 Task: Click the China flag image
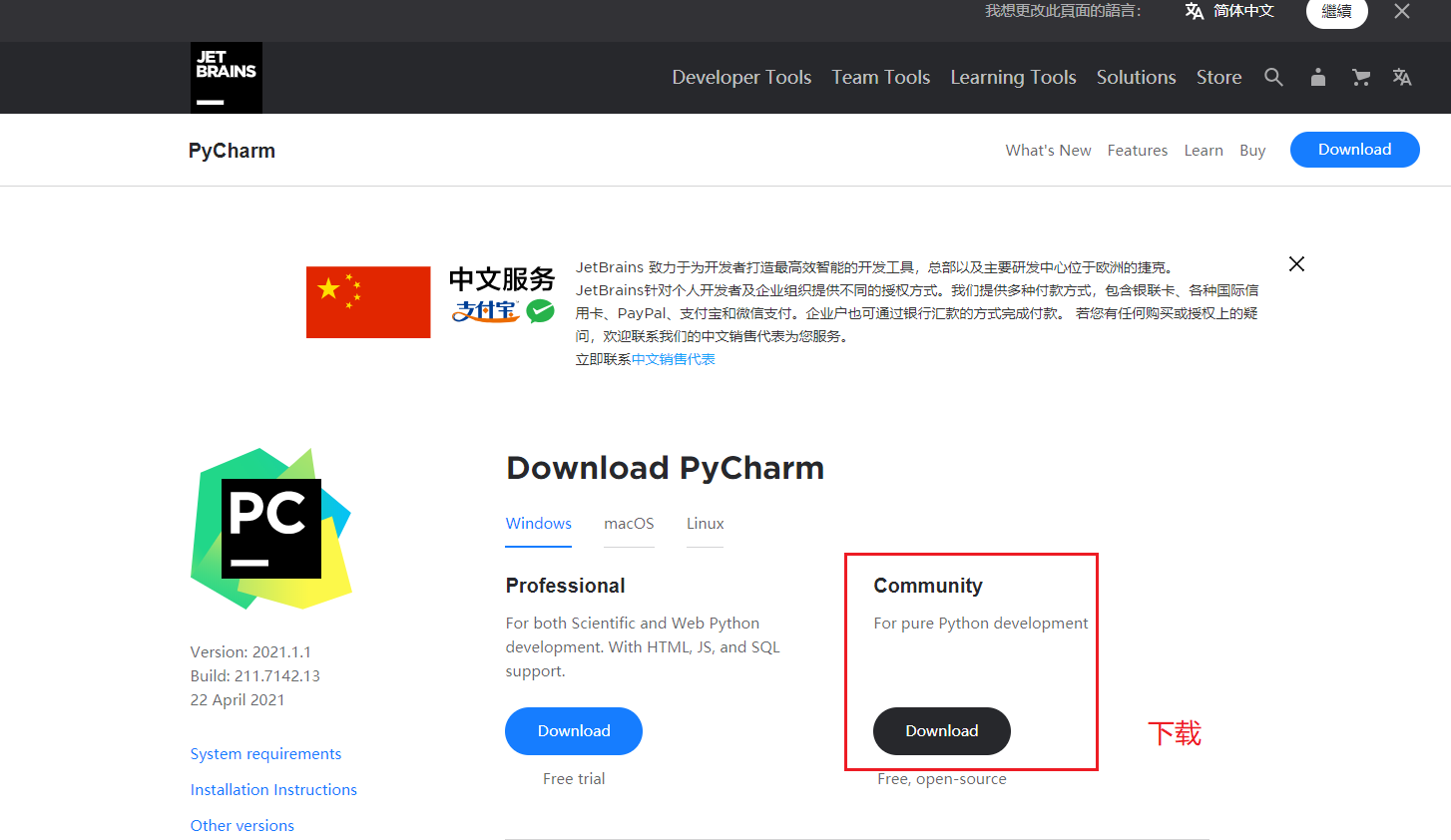pos(368,302)
